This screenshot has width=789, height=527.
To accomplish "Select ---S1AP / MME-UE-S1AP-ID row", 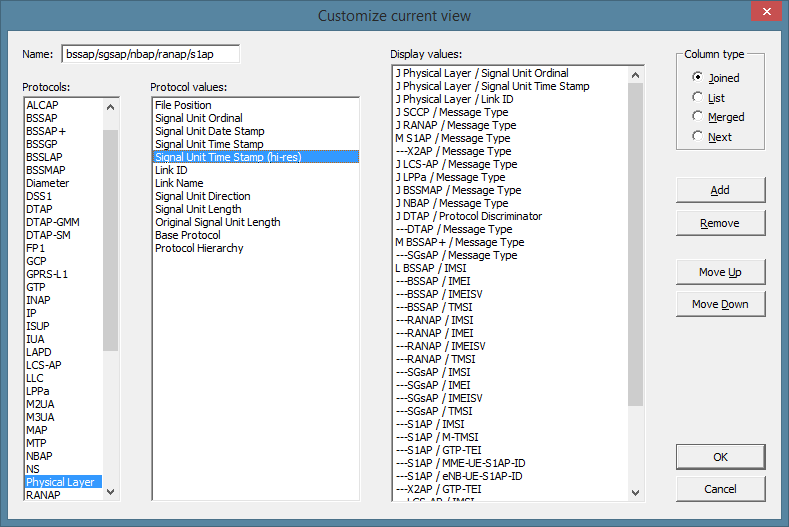I will (510, 463).
